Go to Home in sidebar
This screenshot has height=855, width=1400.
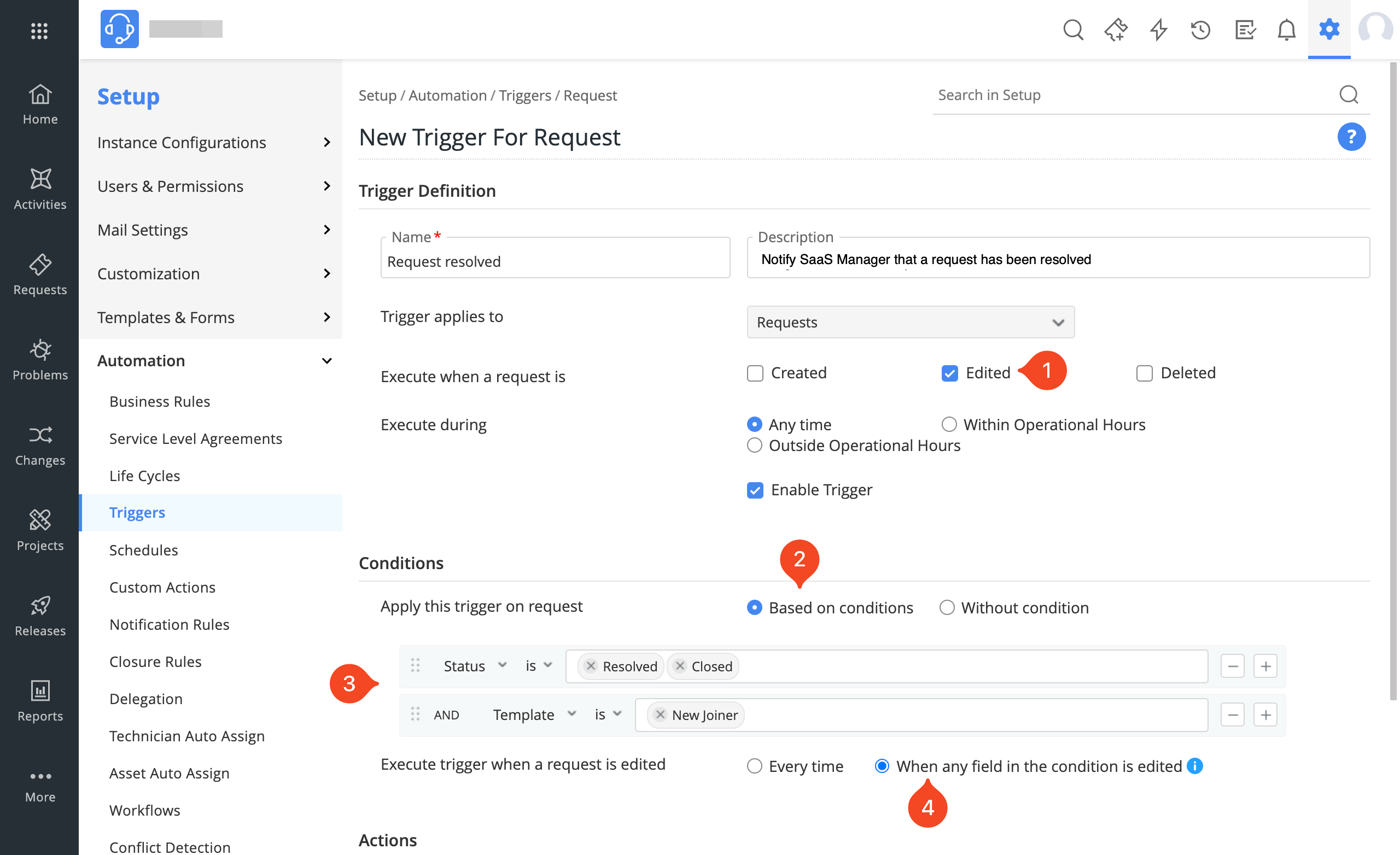click(x=40, y=104)
